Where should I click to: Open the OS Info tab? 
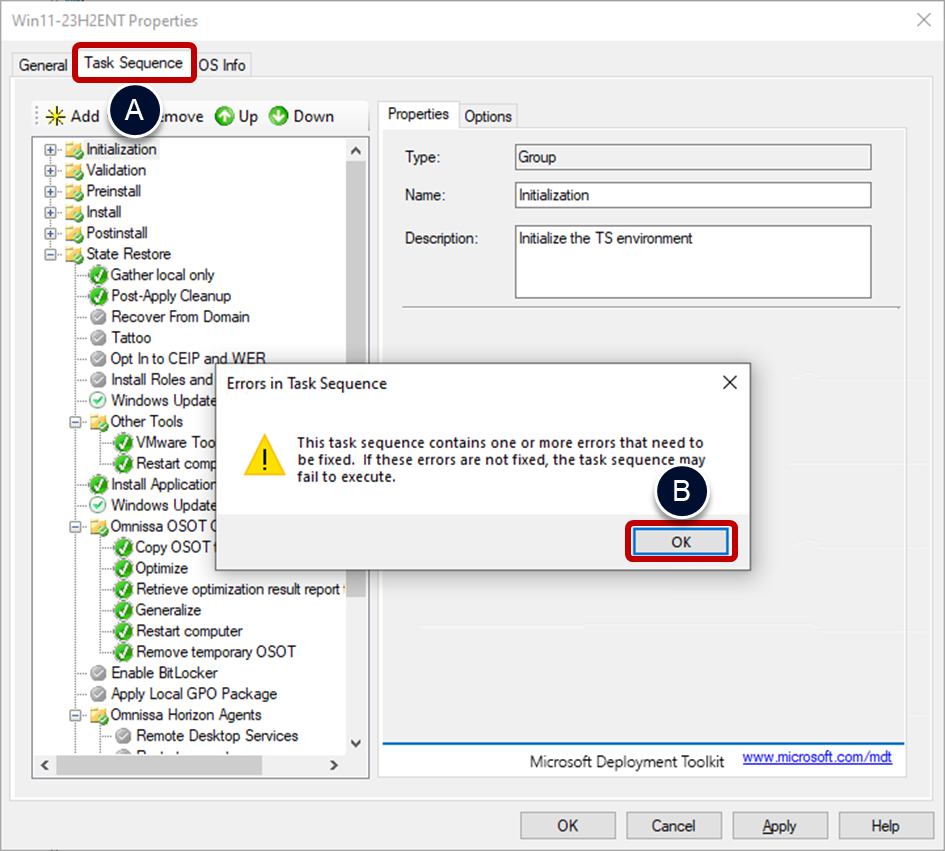point(221,65)
